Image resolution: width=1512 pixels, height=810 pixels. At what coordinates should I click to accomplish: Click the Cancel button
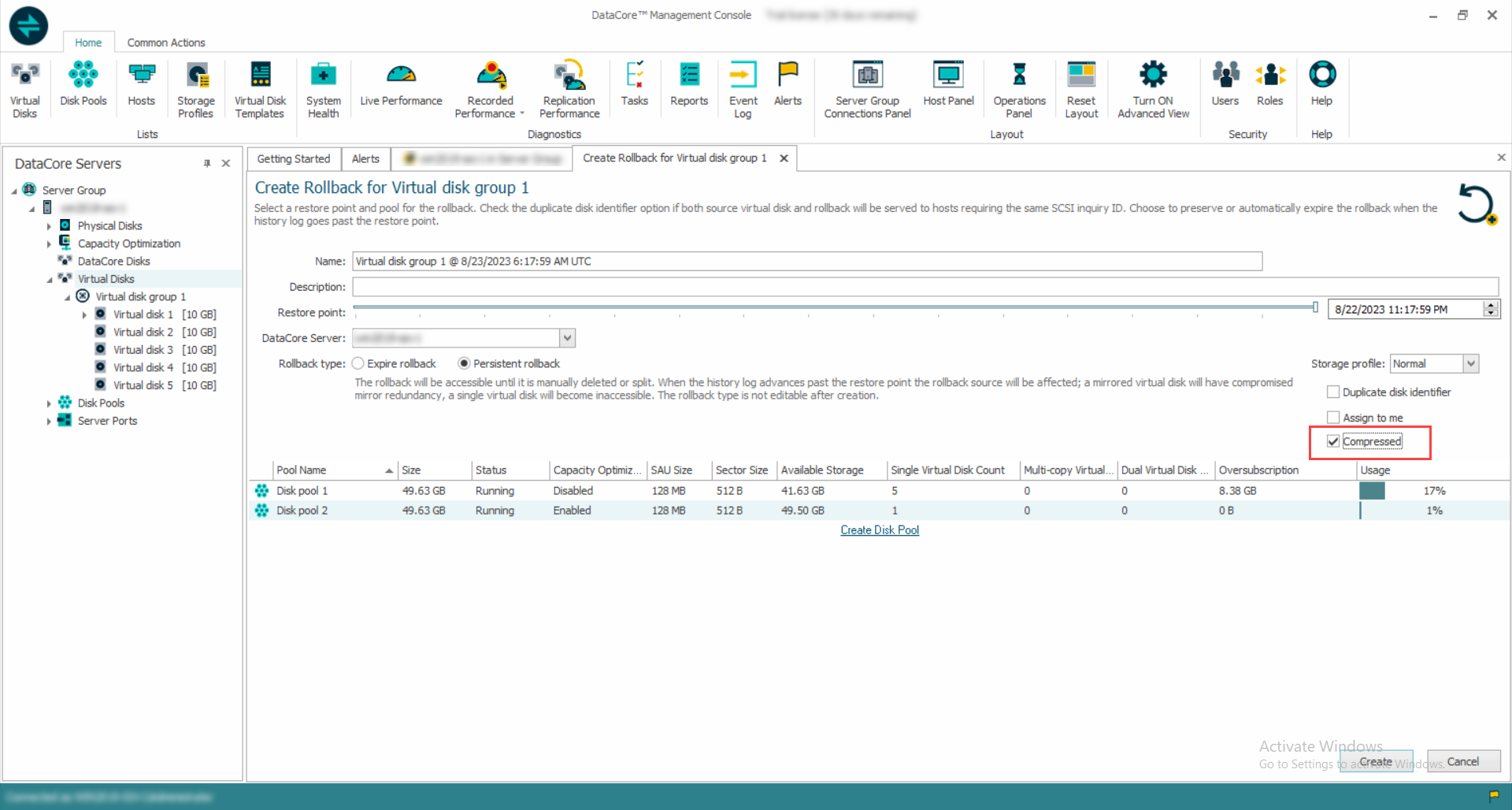(x=1463, y=761)
